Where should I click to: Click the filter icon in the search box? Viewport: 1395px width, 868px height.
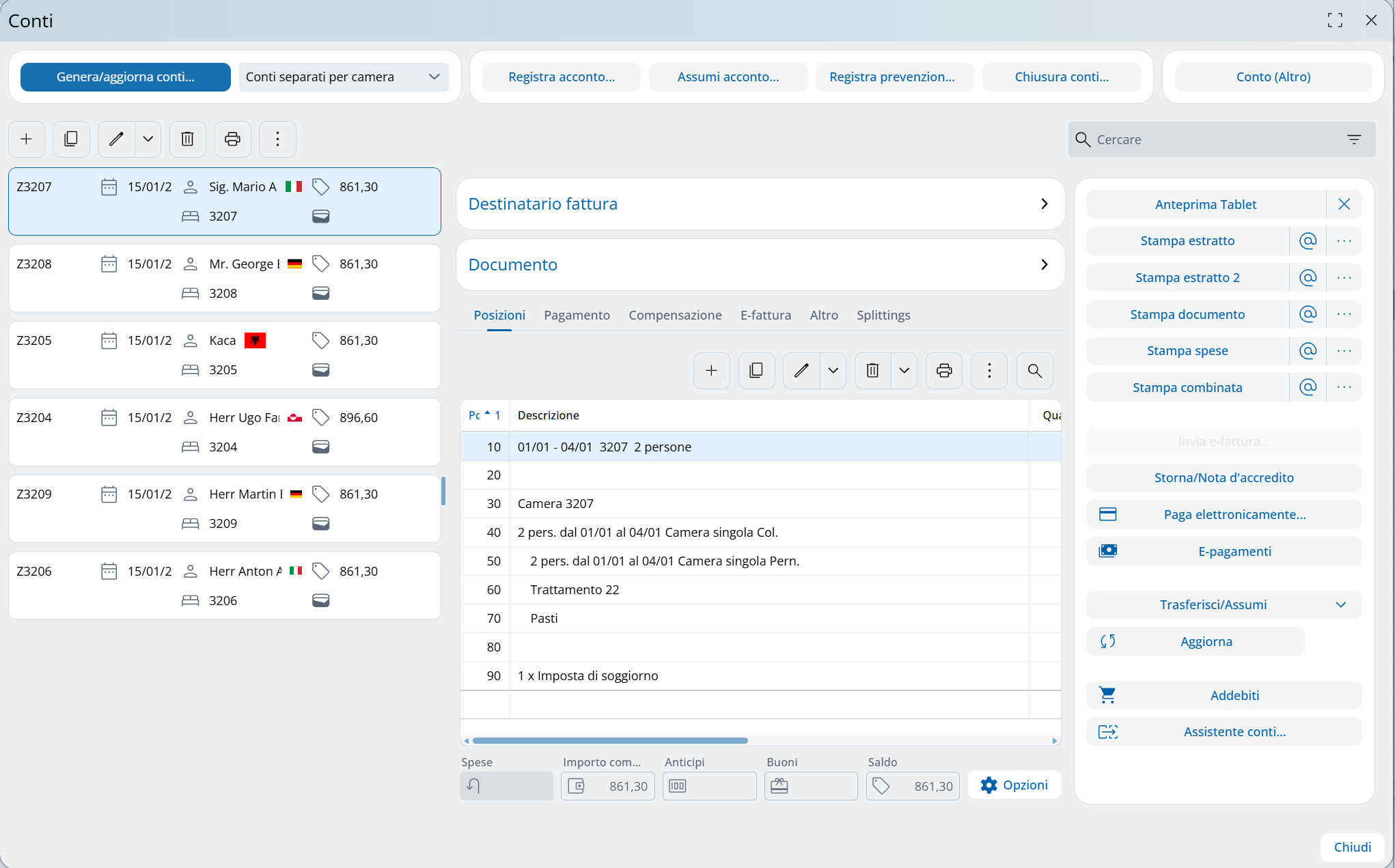point(1354,139)
